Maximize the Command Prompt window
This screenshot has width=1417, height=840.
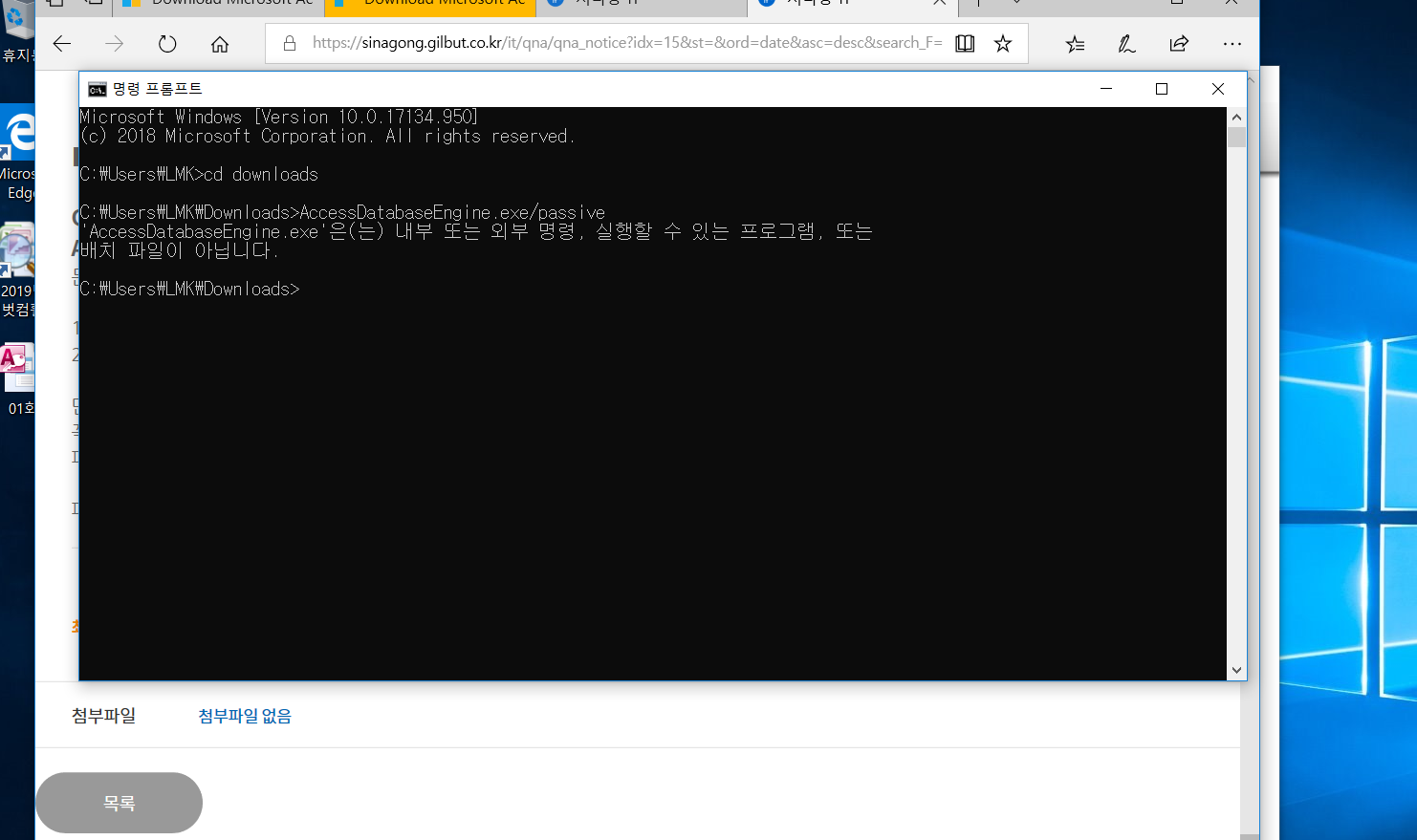point(1162,89)
